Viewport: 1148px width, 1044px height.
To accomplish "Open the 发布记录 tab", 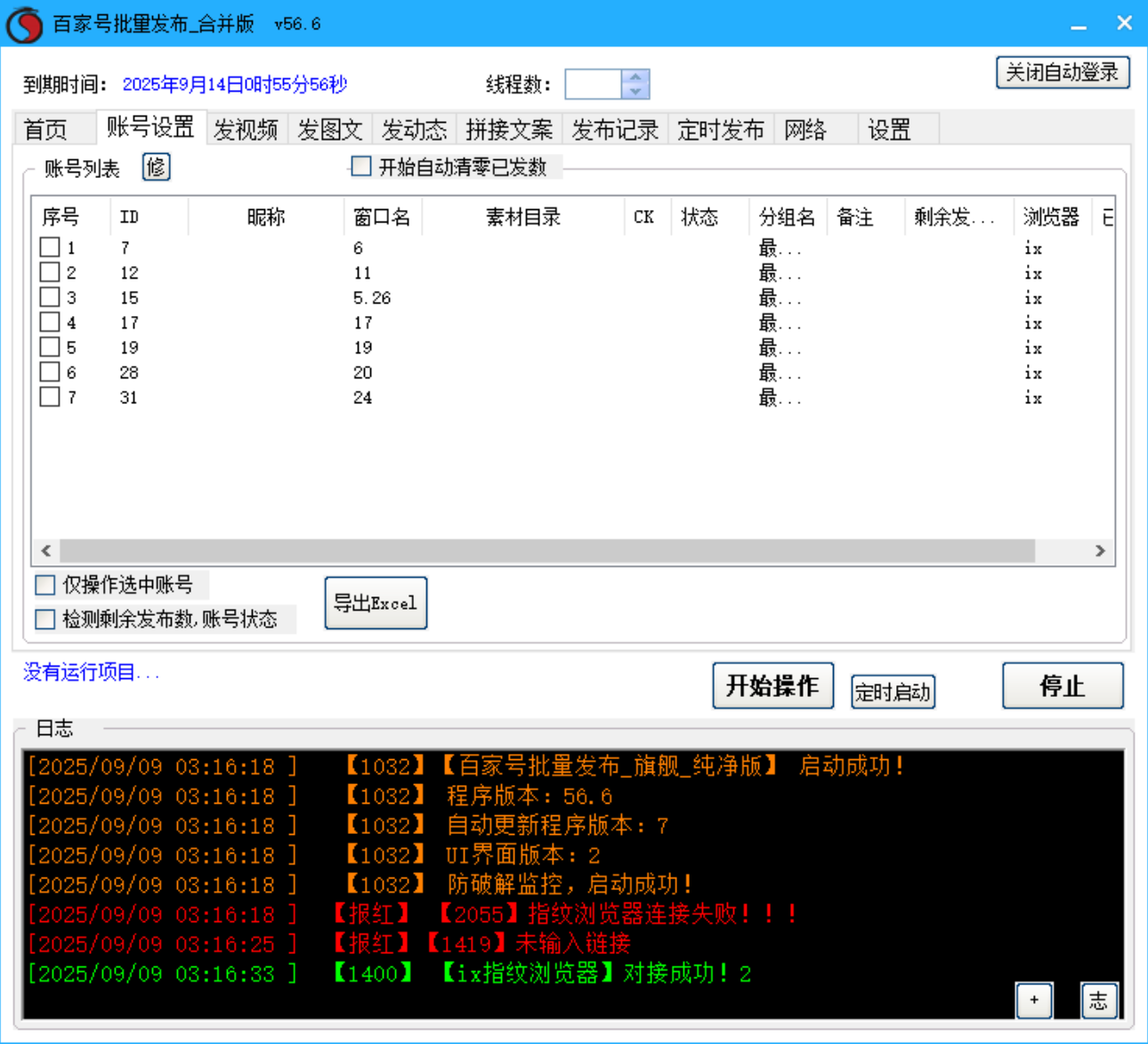I will [614, 129].
